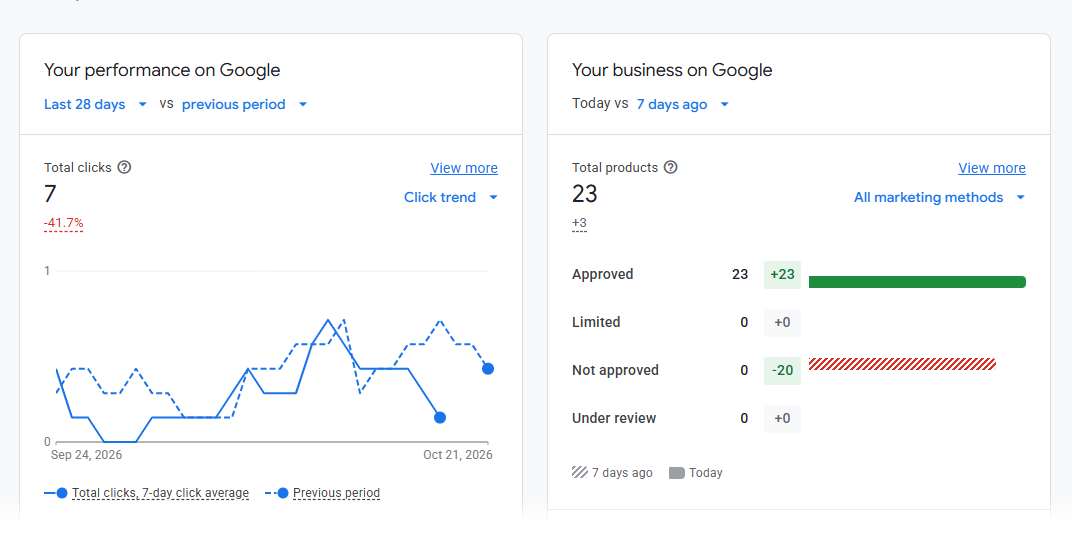This screenshot has height=548, width=1072.
Task: Toggle Total clicks 7-day average legend
Action: [x=146, y=493]
